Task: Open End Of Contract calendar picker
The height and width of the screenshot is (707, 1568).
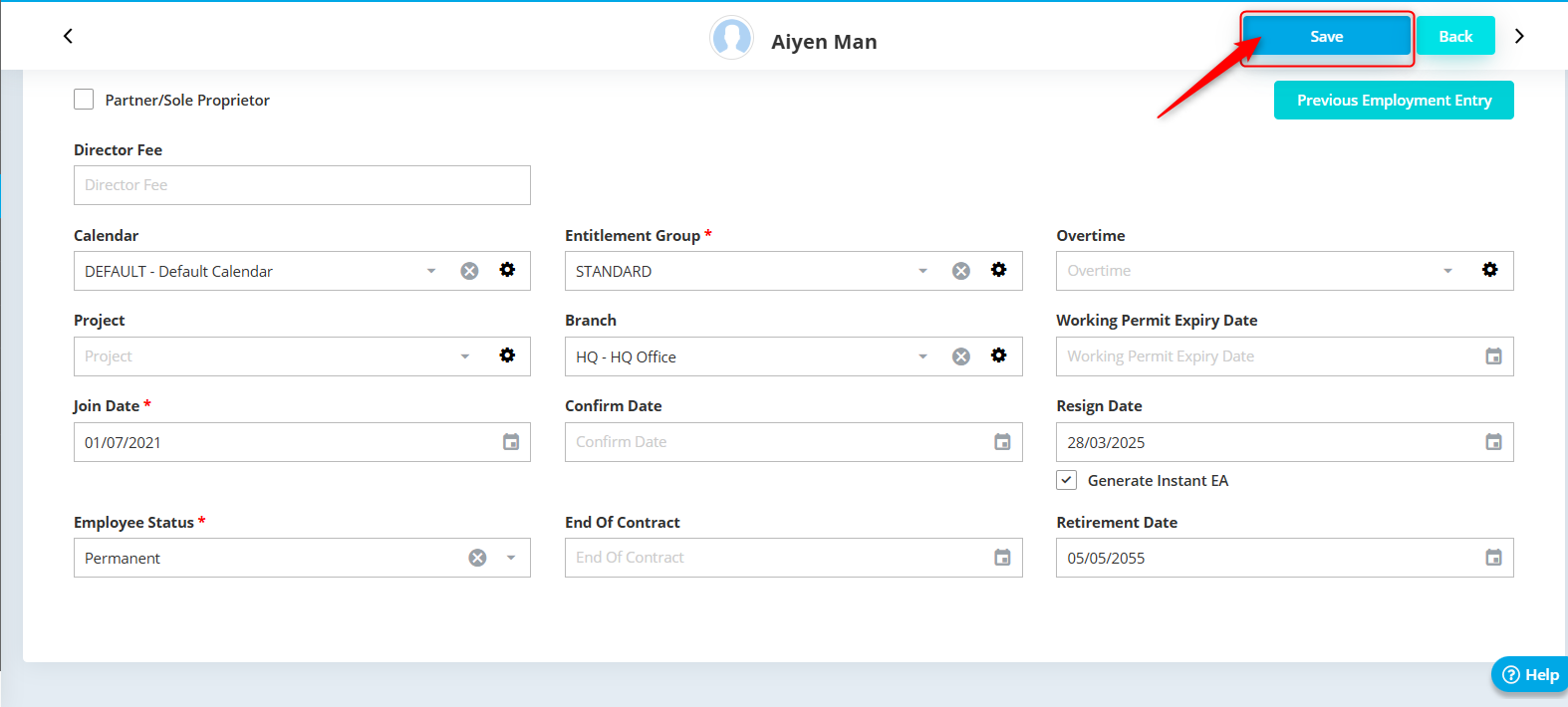Action: coord(1002,558)
